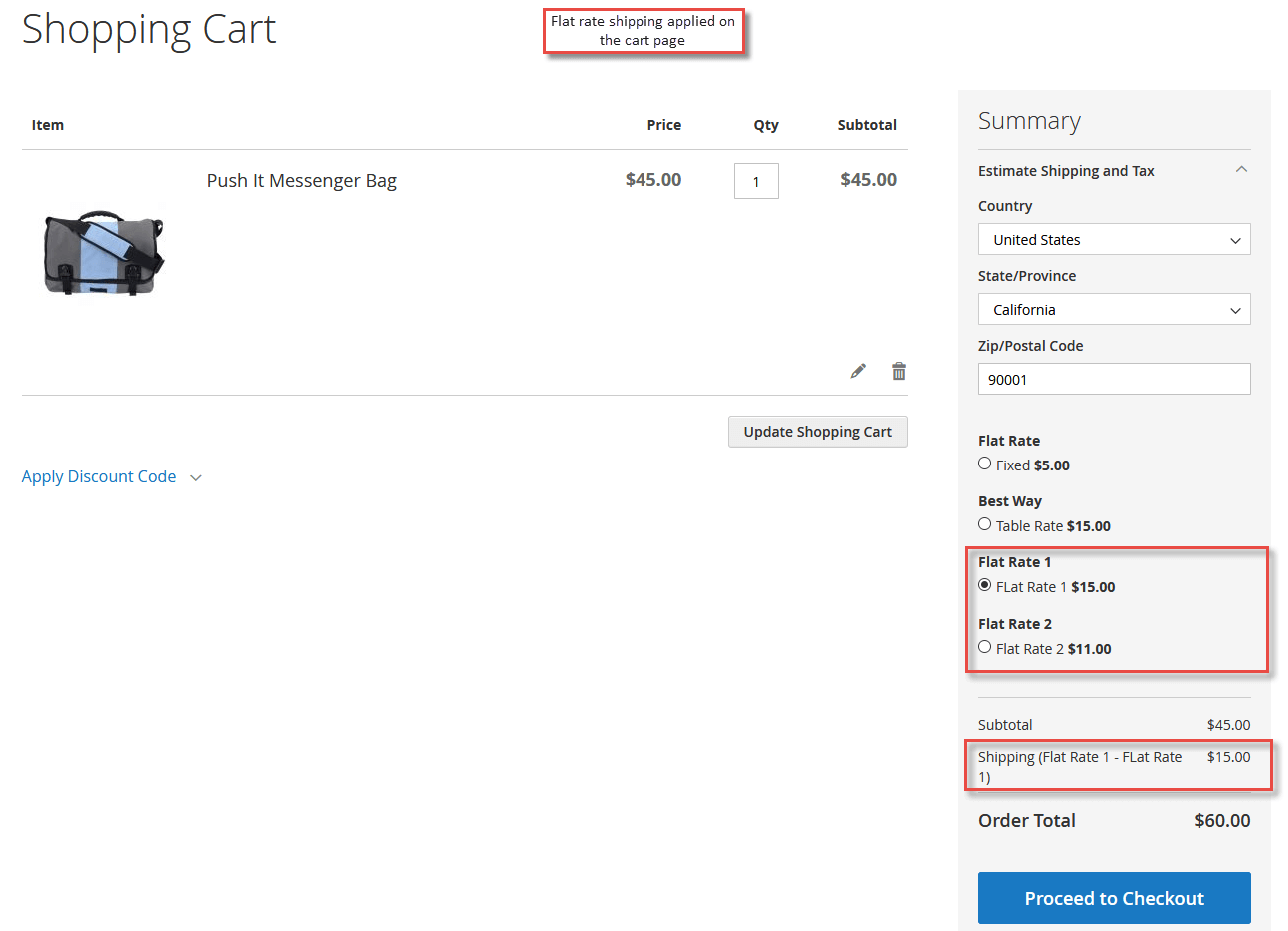Pick the Flat Rate 1 $15.00 radio
Screen dimensions: 1288x931
(985, 585)
